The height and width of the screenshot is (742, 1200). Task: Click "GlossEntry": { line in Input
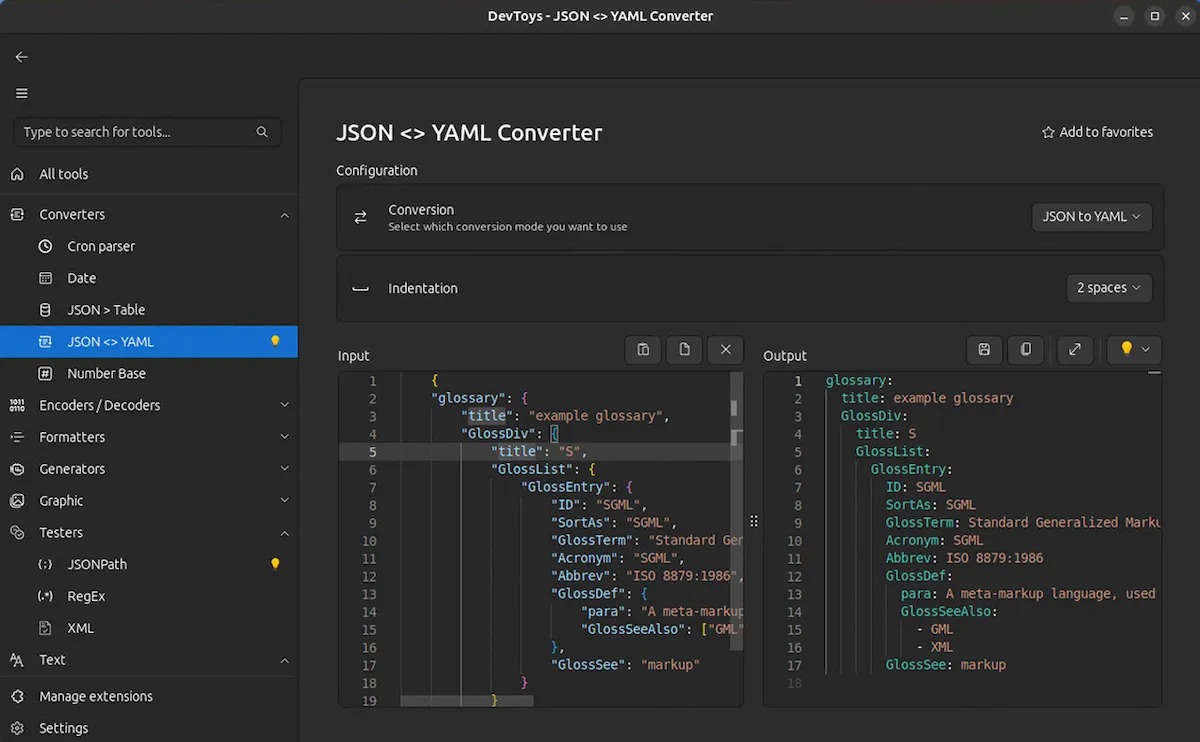[x=577, y=487]
